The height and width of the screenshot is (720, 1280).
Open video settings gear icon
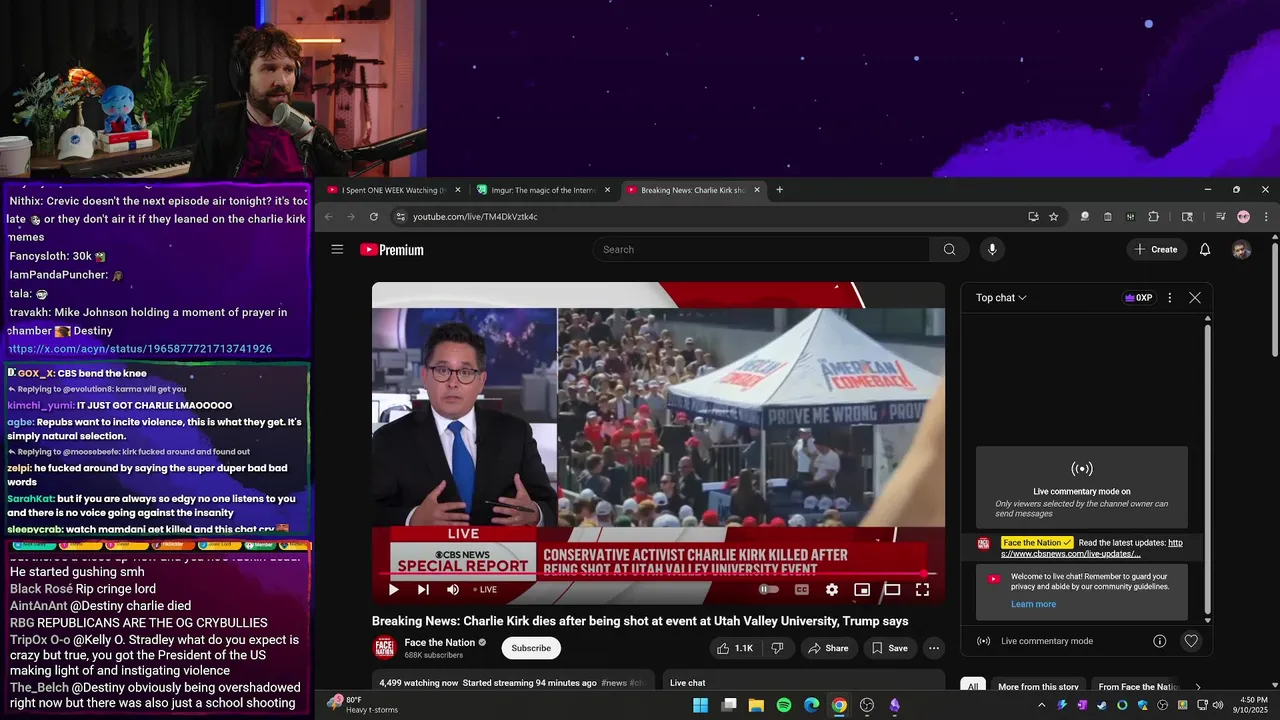[832, 590]
